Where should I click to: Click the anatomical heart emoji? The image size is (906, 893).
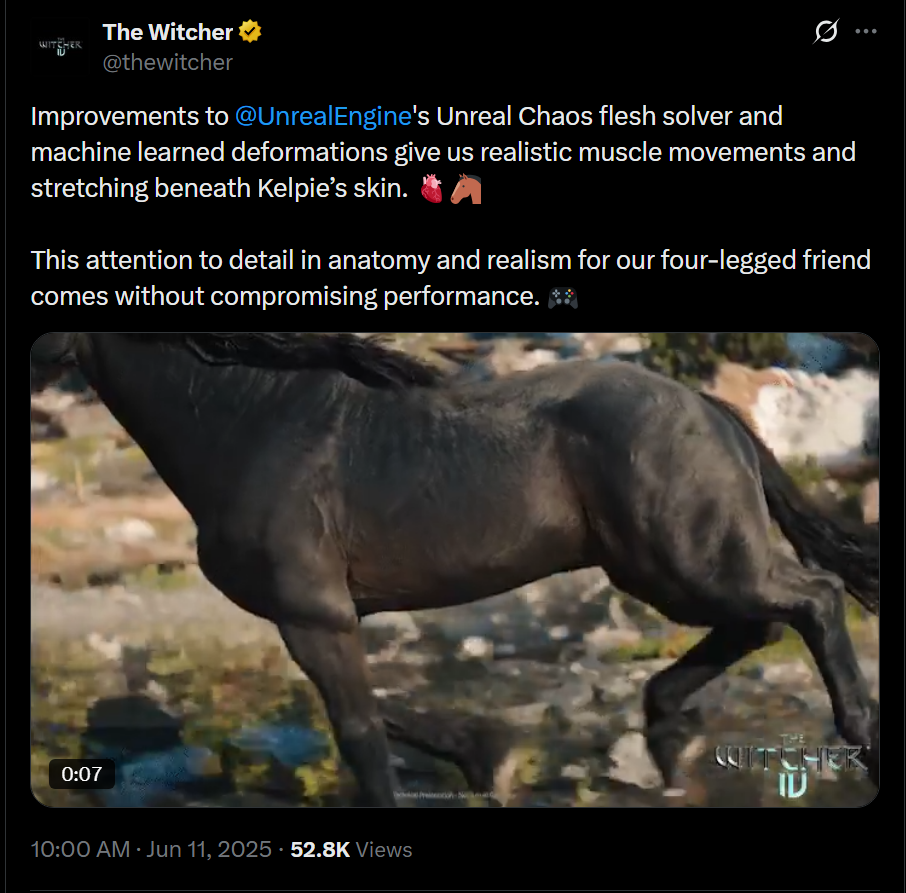tap(430, 189)
